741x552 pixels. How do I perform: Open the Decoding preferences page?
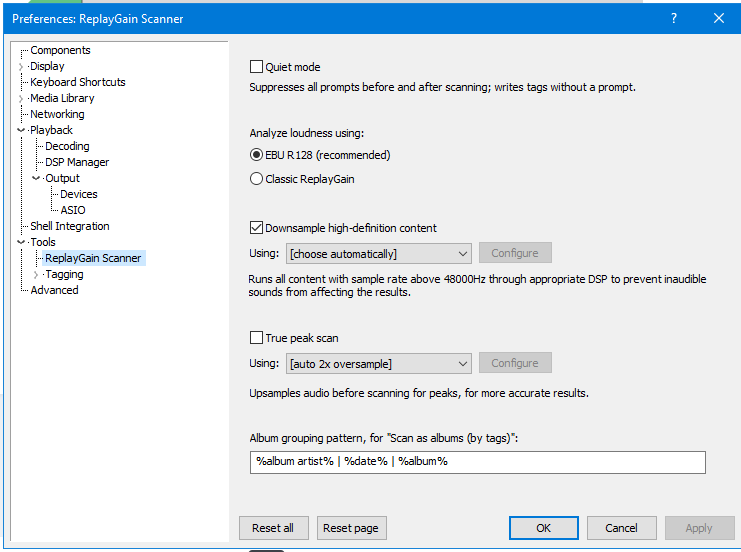pos(67,146)
